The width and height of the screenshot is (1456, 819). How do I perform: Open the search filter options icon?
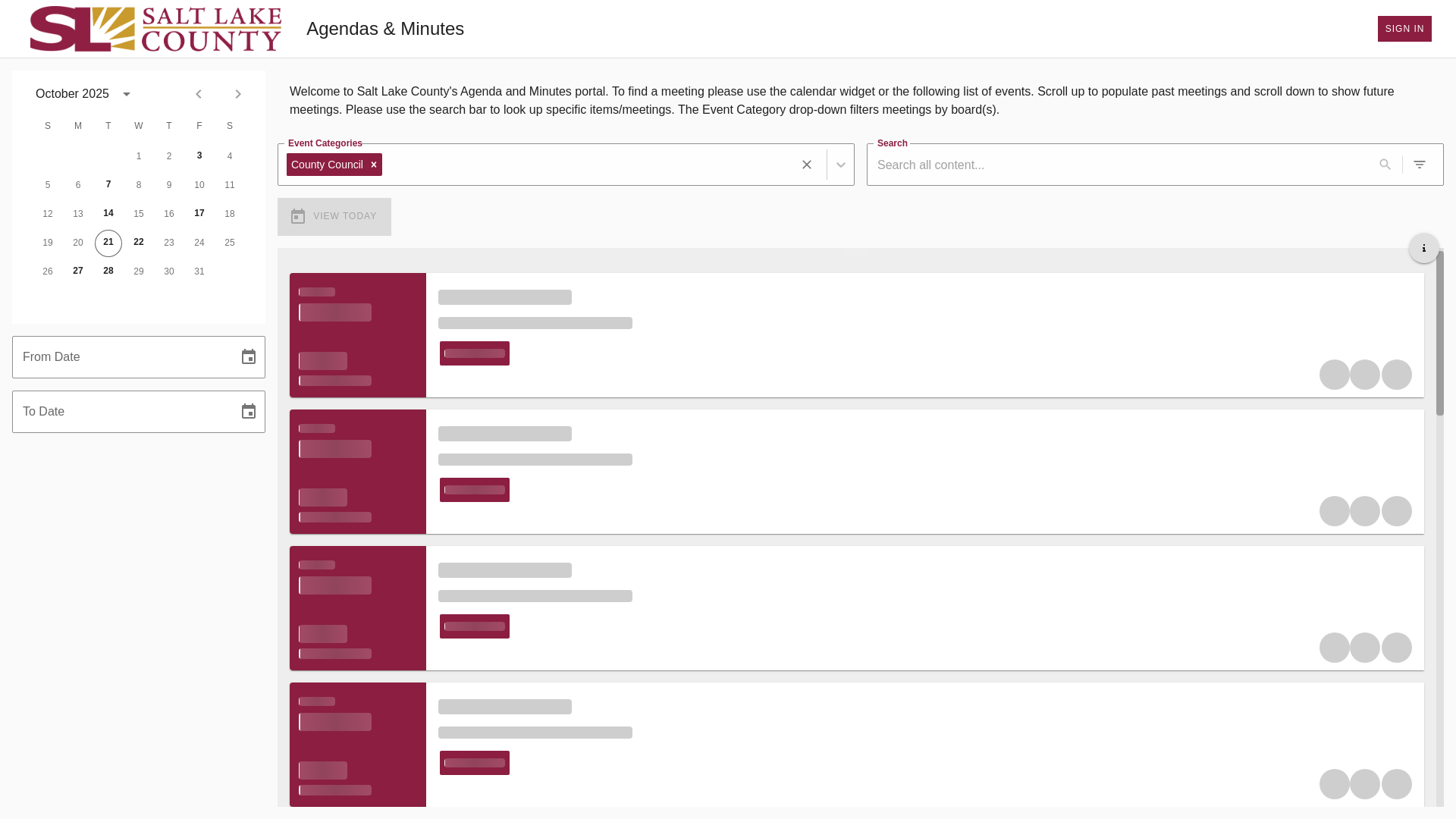coord(1420,165)
